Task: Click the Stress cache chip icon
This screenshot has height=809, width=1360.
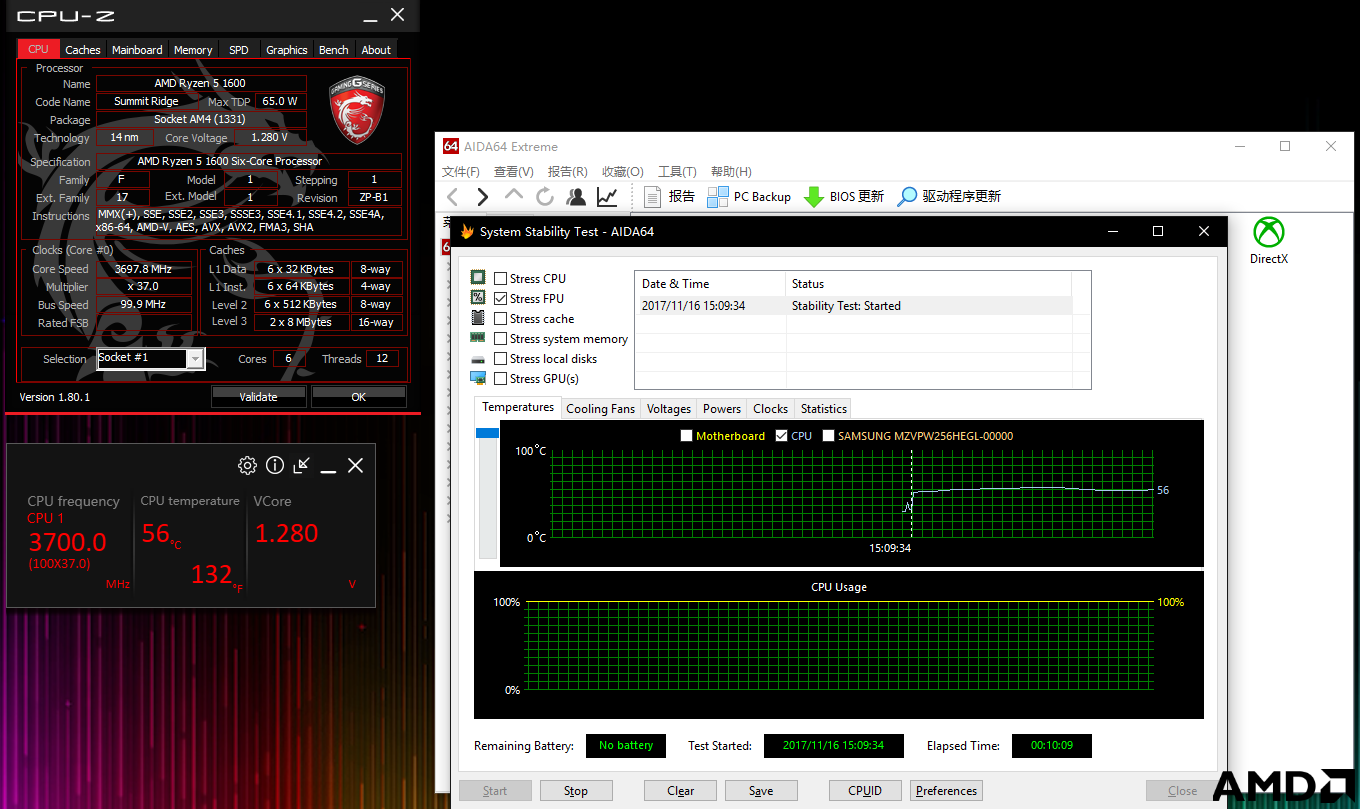Action: [478, 318]
